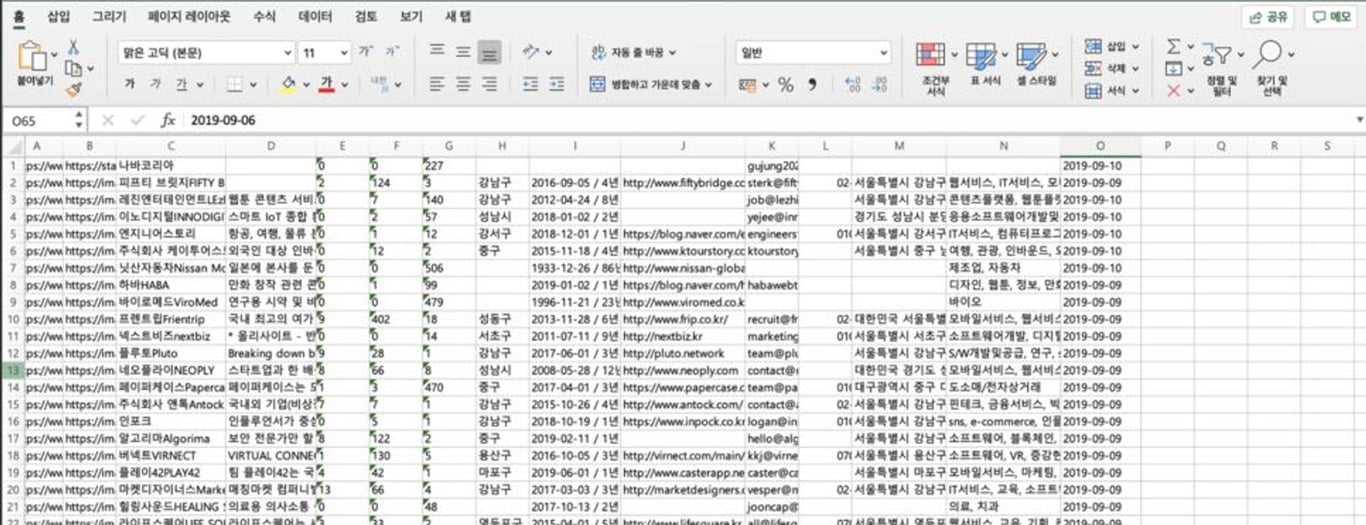Click the Copy icon in the clipboard group
The image size is (1366, 525).
click(x=72, y=69)
